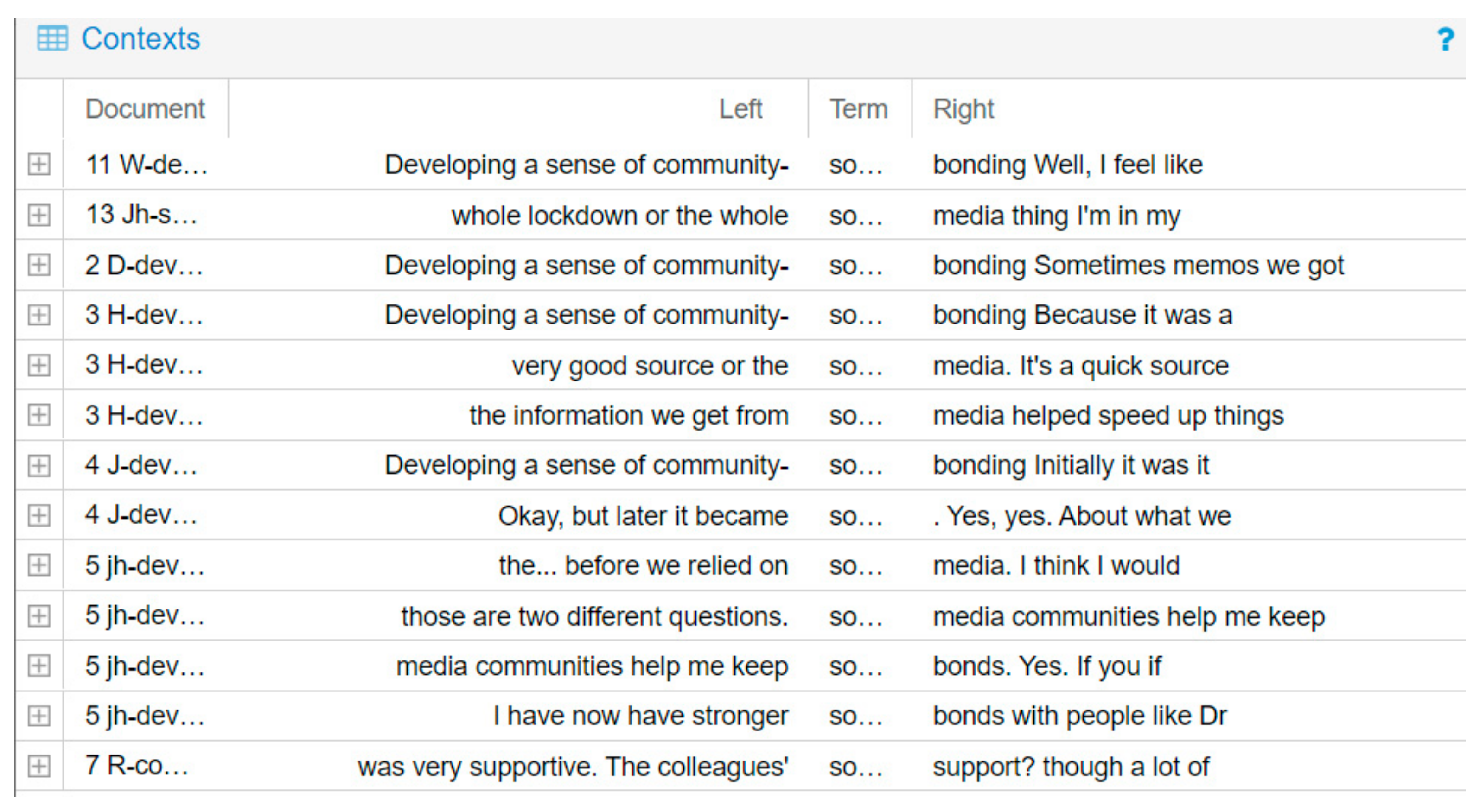
Task: Select the Contexts panel title
Action: pos(141,39)
